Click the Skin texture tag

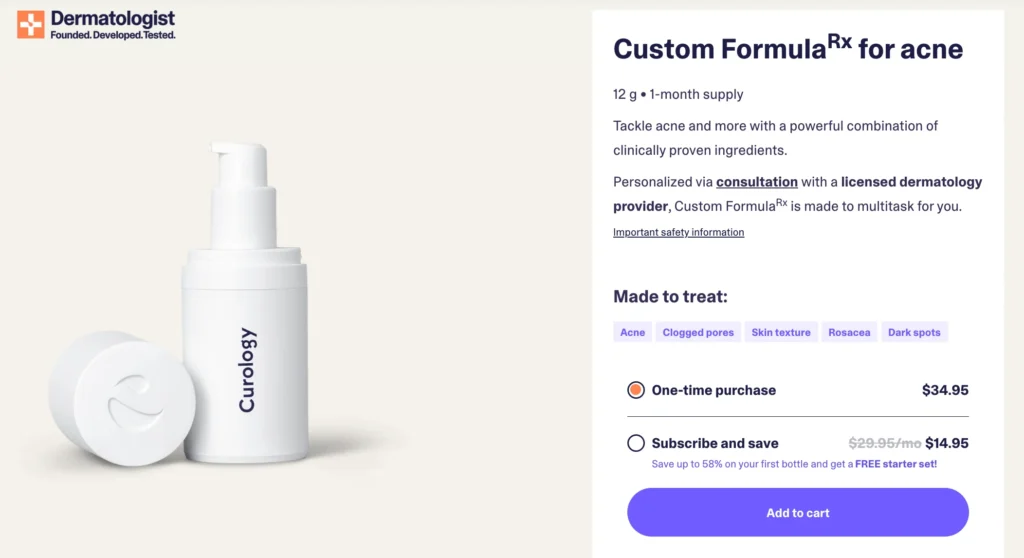780,332
